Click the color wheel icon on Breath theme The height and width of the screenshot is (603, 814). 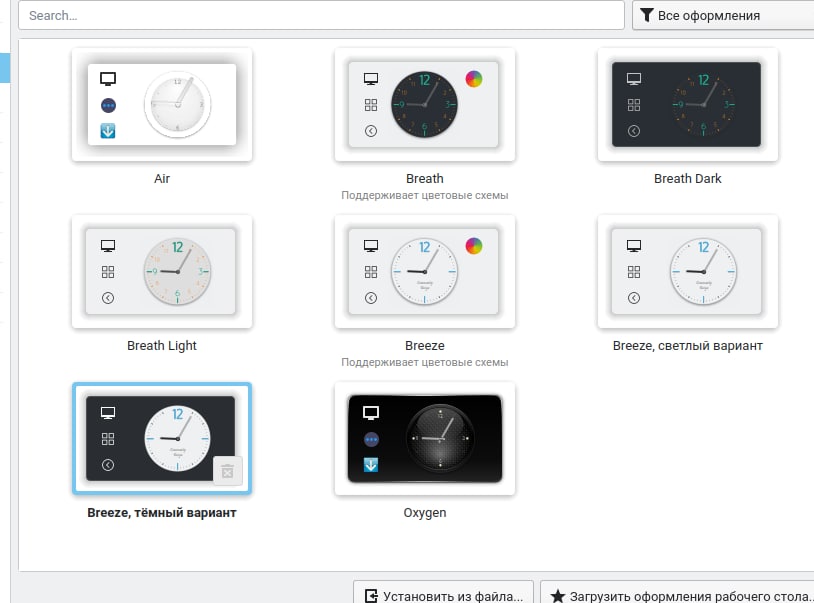[473, 79]
